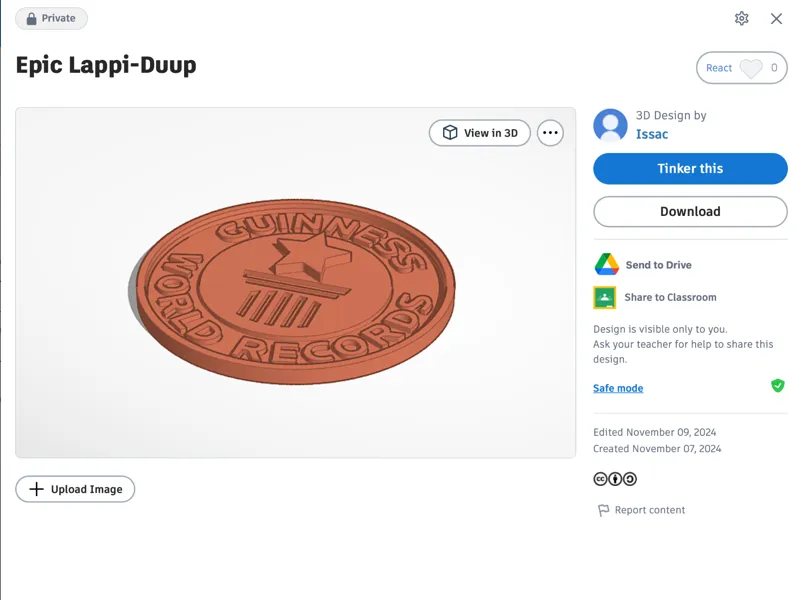Image resolution: width=800 pixels, height=600 pixels.
Task: Toggle the Private lock badge
Action: pos(51,18)
